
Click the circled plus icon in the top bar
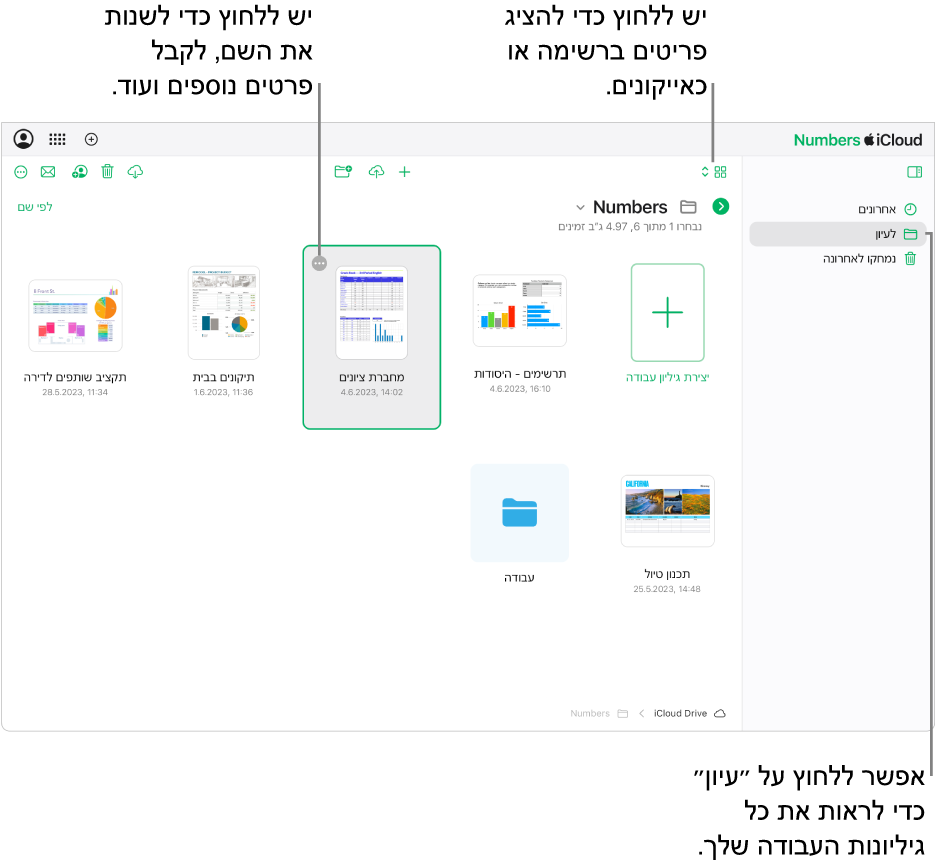pyautogui.click(x=91, y=139)
